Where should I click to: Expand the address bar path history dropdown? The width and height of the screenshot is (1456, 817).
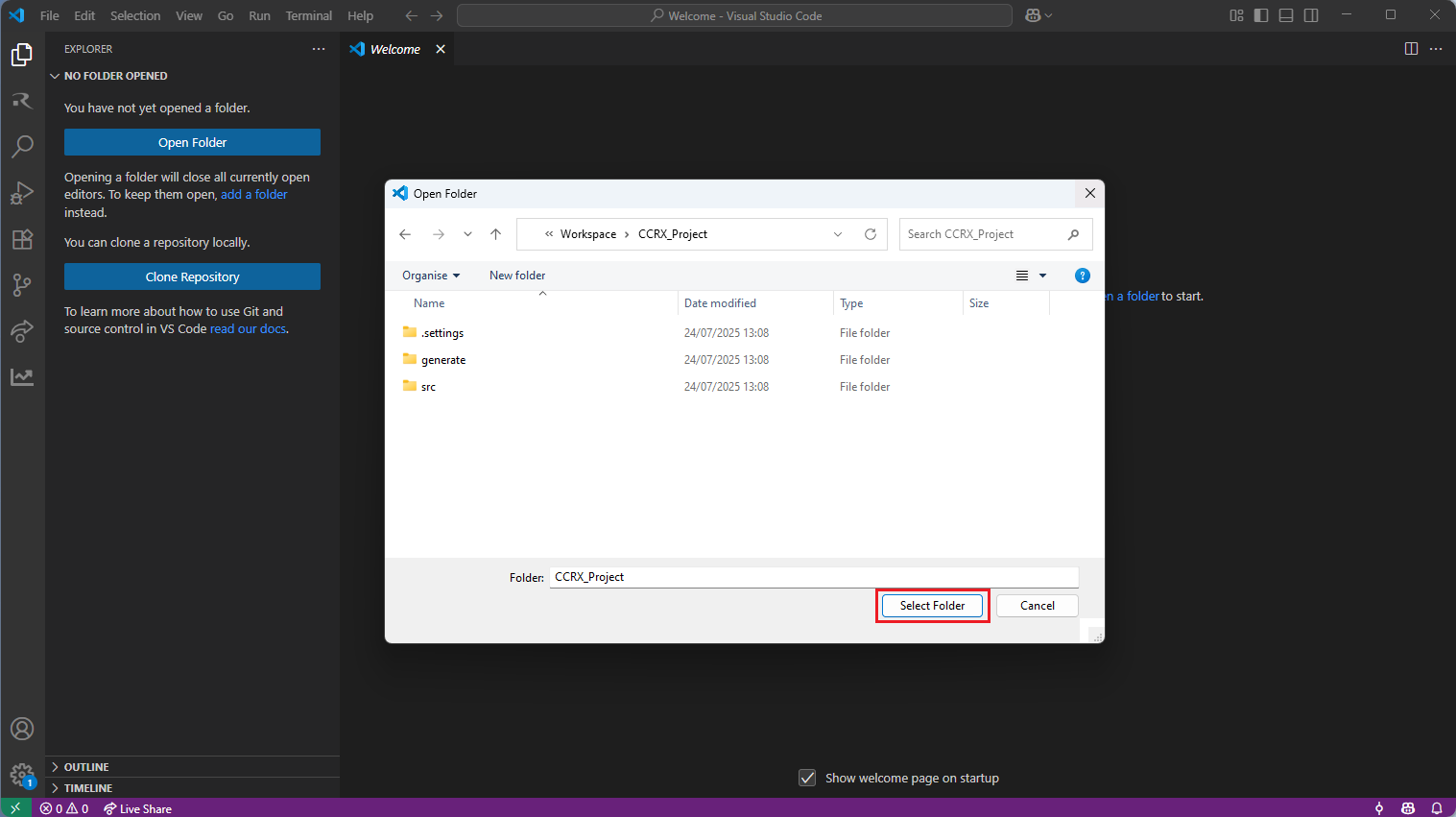[838, 234]
